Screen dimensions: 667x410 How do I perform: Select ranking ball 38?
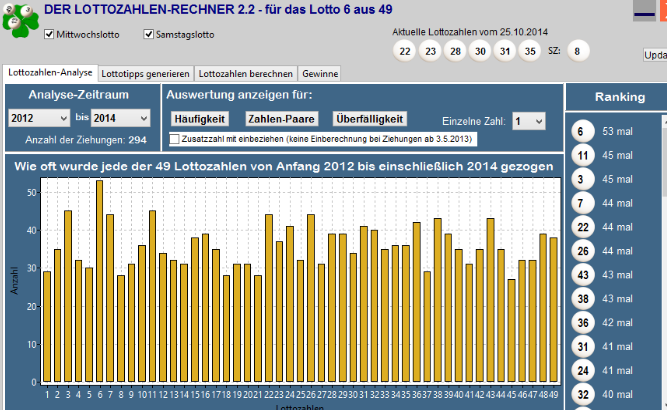coord(582,299)
